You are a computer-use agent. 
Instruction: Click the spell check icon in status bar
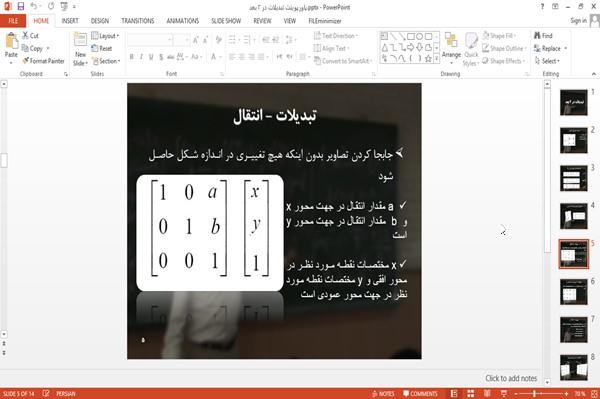click(46, 393)
